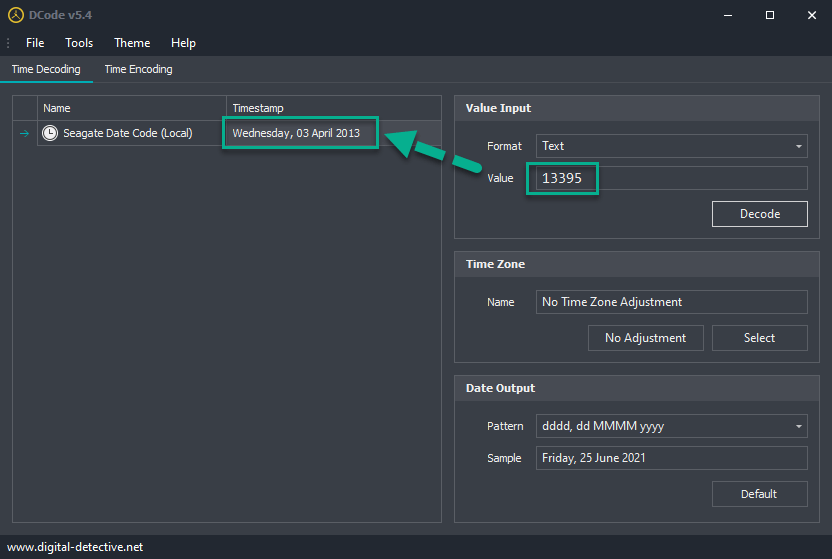Click the time zone Select button
This screenshot has height=559, width=832.
click(x=760, y=338)
